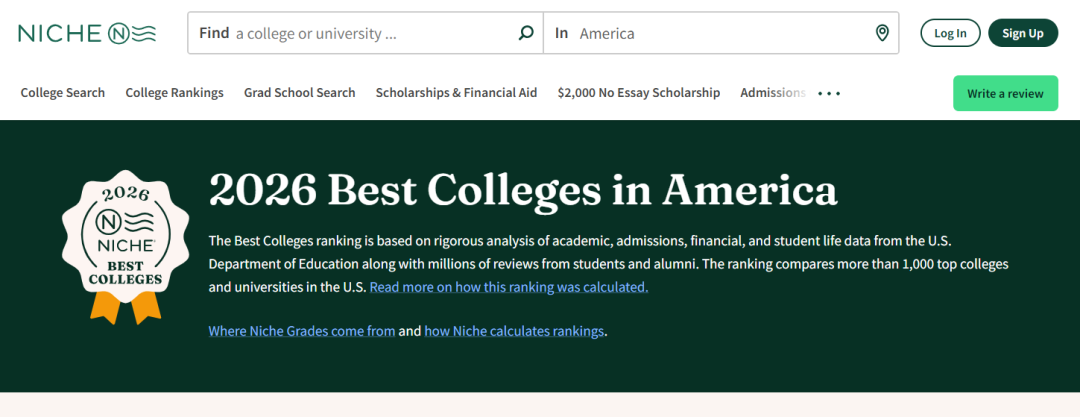Click the magnifying glass search icon
The image size is (1080, 417).
(526, 33)
